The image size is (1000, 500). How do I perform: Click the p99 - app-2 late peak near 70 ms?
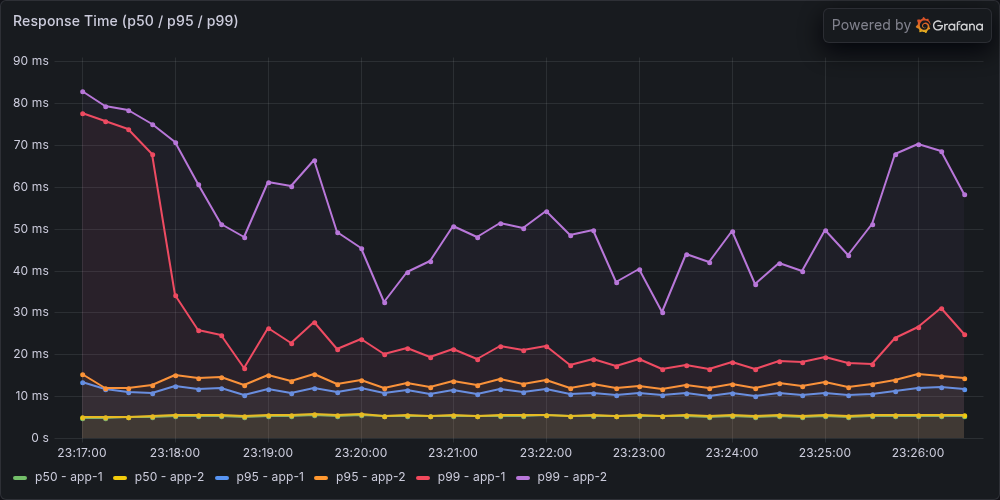pos(918,144)
